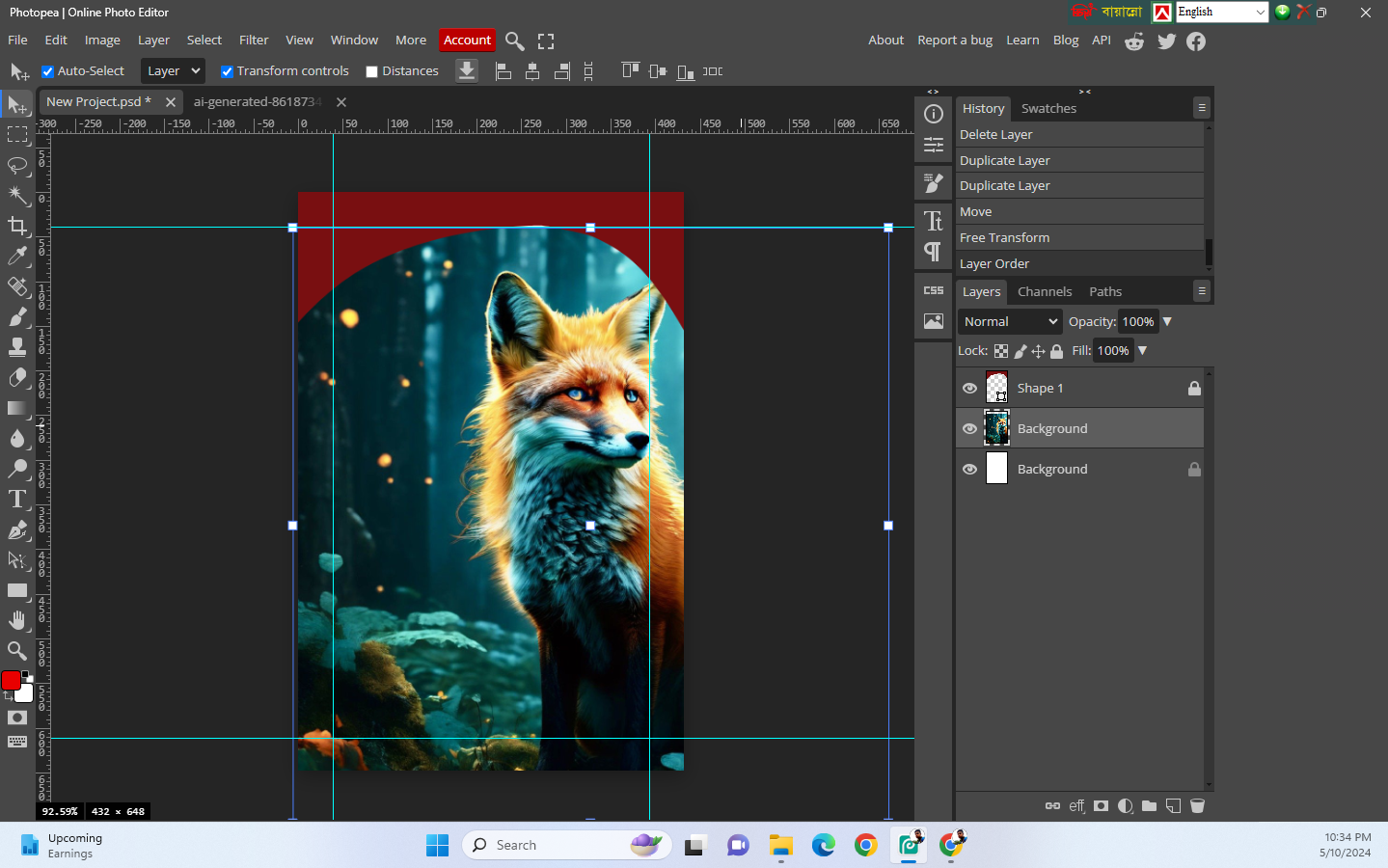
Task: Expand the Opacity slider arrow
Action: point(1167,321)
